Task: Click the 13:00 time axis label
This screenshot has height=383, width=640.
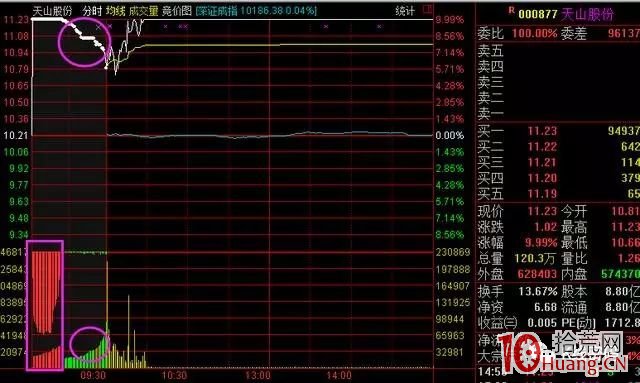Action: [258, 375]
